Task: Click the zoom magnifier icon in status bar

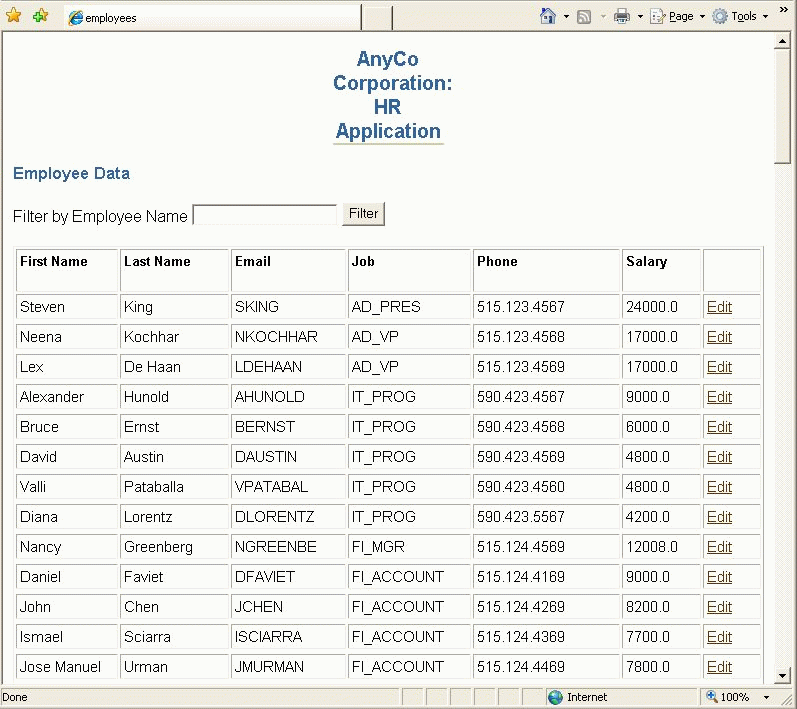Action: point(712,697)
